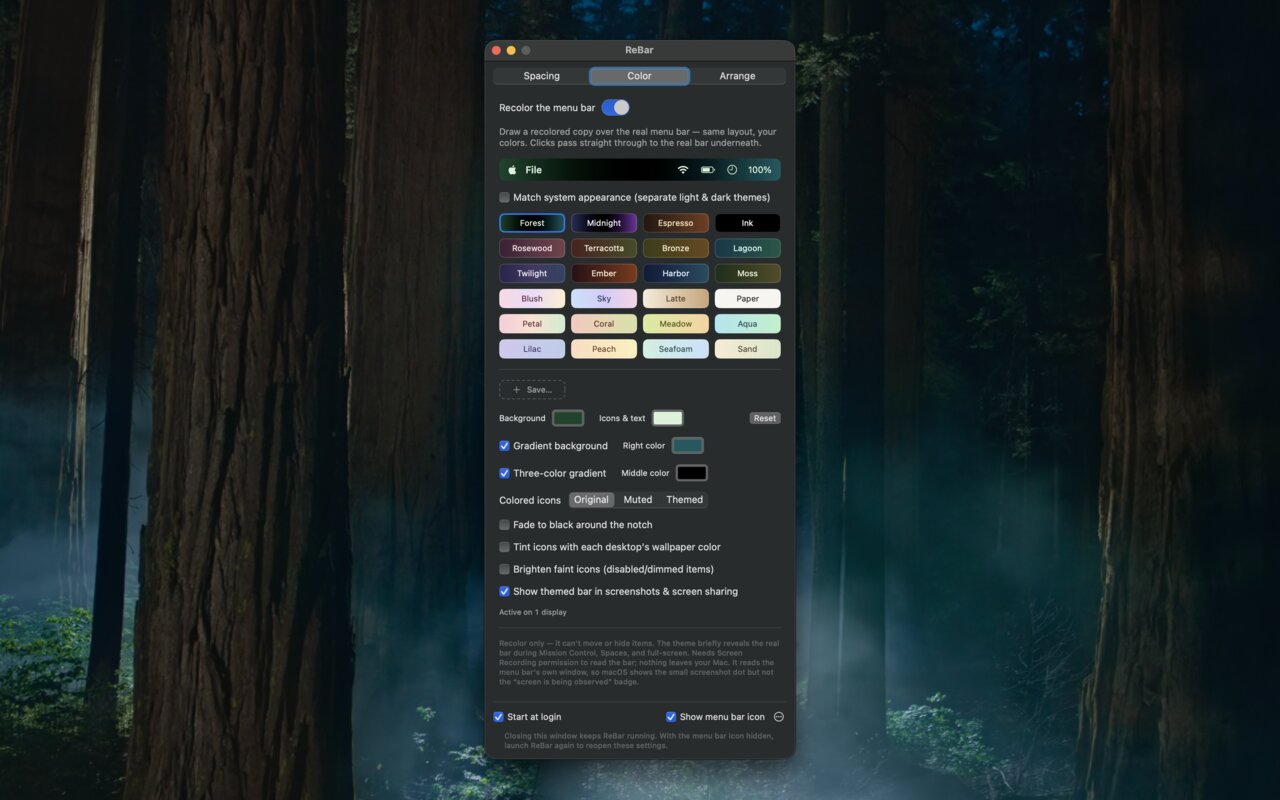This screenshot has height=800, width=1280.
Task: Apply the Moss theme preset
Action: [x=748, y=273]
